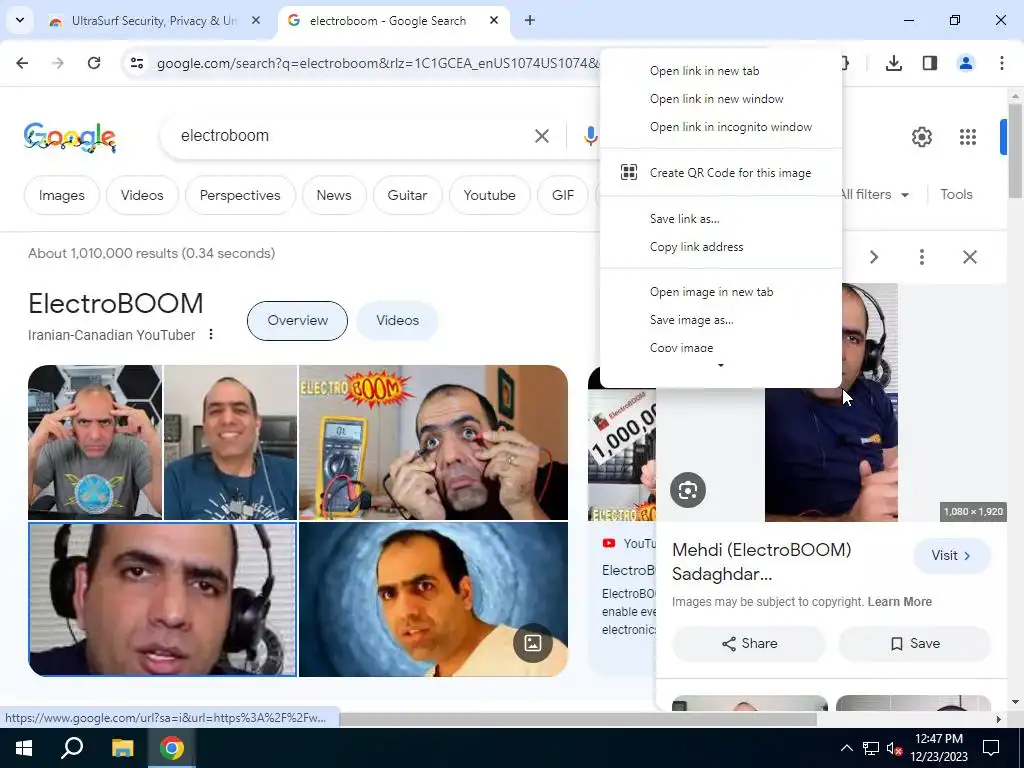This screenshot has height=768, width=1024.
Task: Click the address bar URL
Action: coord(377,63)
